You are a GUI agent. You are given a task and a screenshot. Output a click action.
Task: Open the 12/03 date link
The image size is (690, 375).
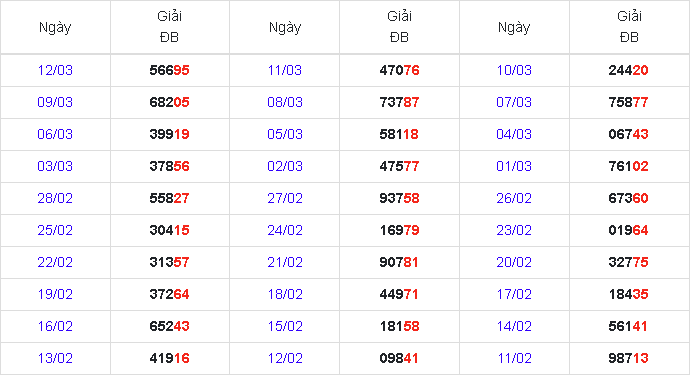coord(55,70)
